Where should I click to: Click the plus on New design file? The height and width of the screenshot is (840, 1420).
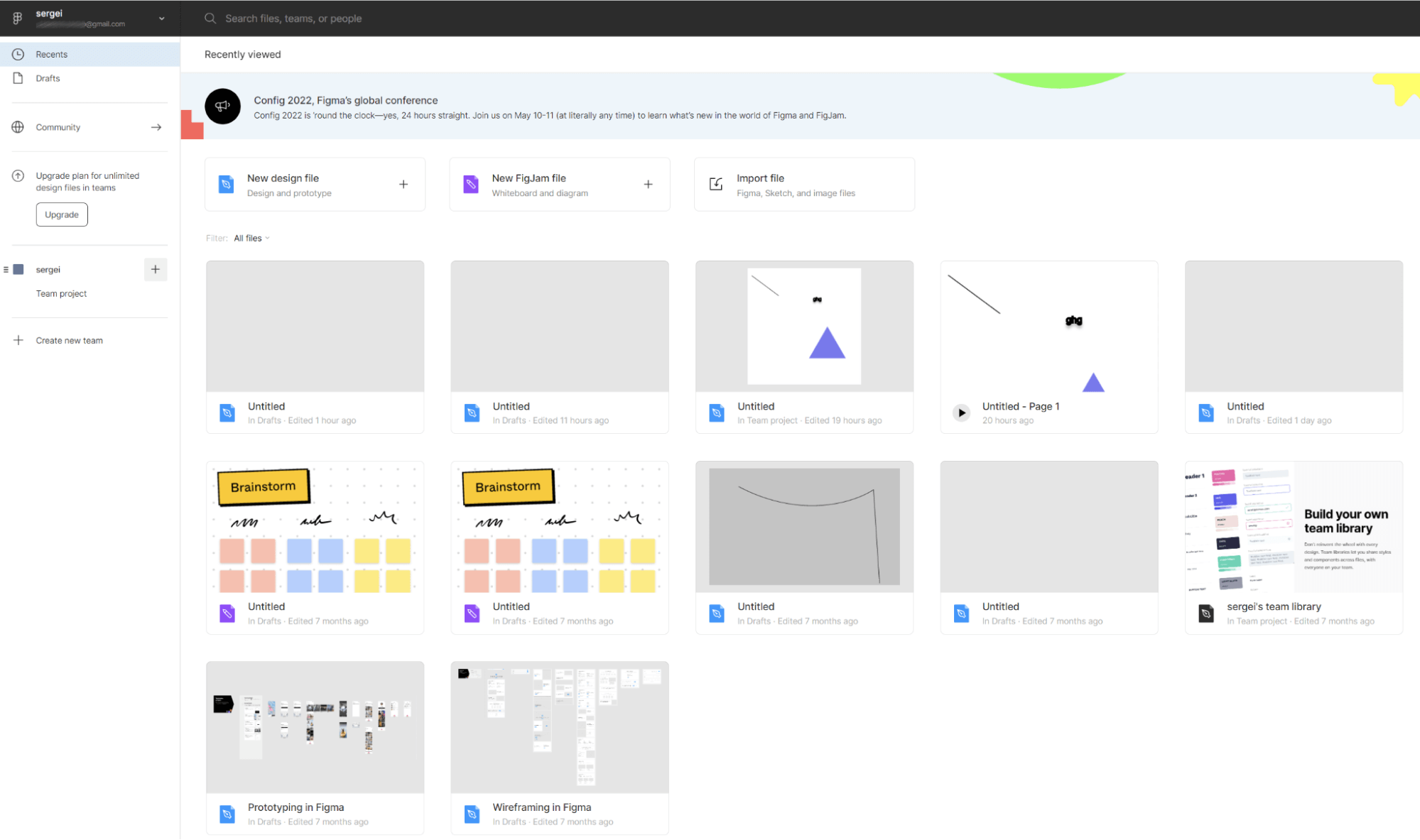pos(403,184)
